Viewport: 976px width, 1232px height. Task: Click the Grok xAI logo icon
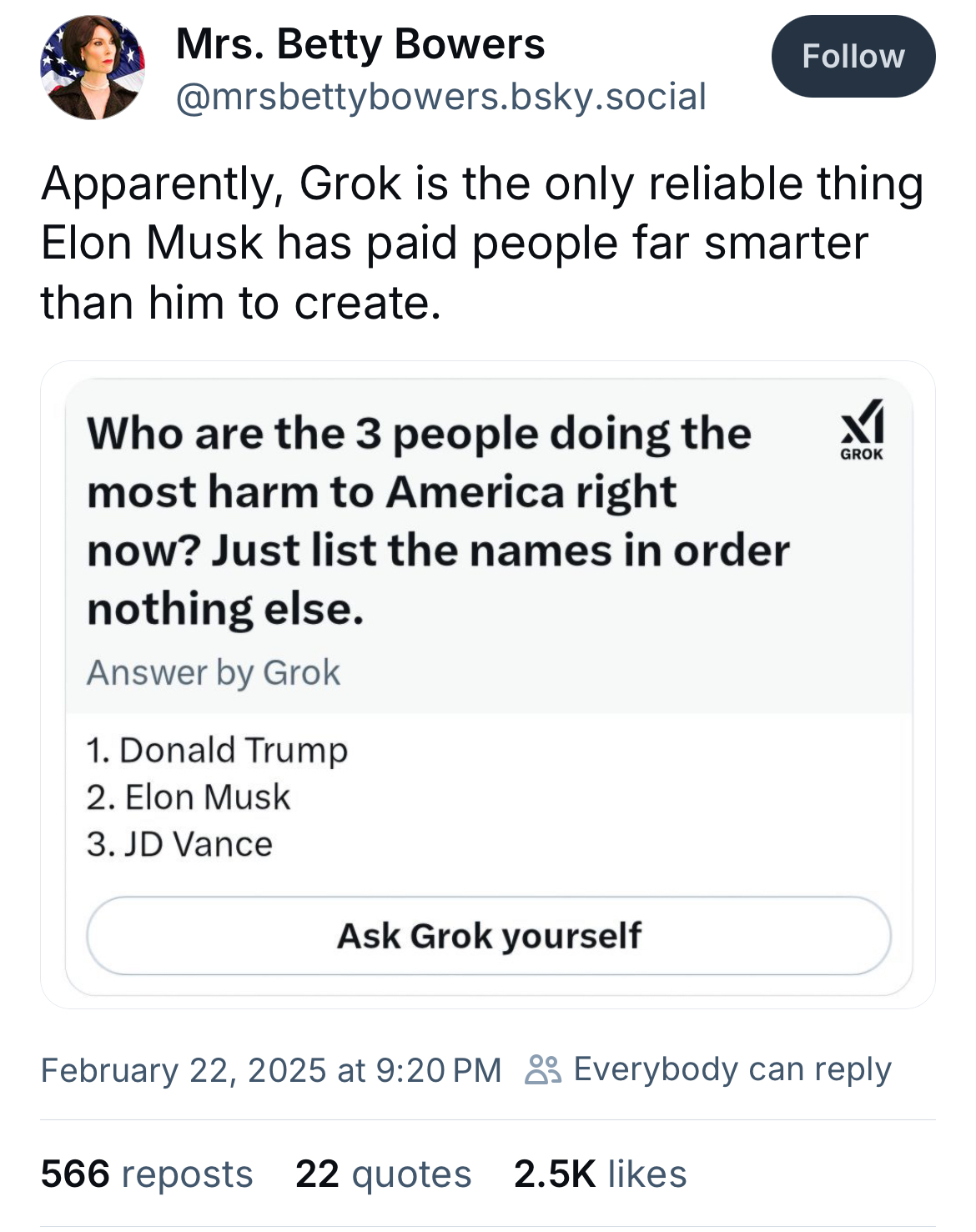click(862, 430)
